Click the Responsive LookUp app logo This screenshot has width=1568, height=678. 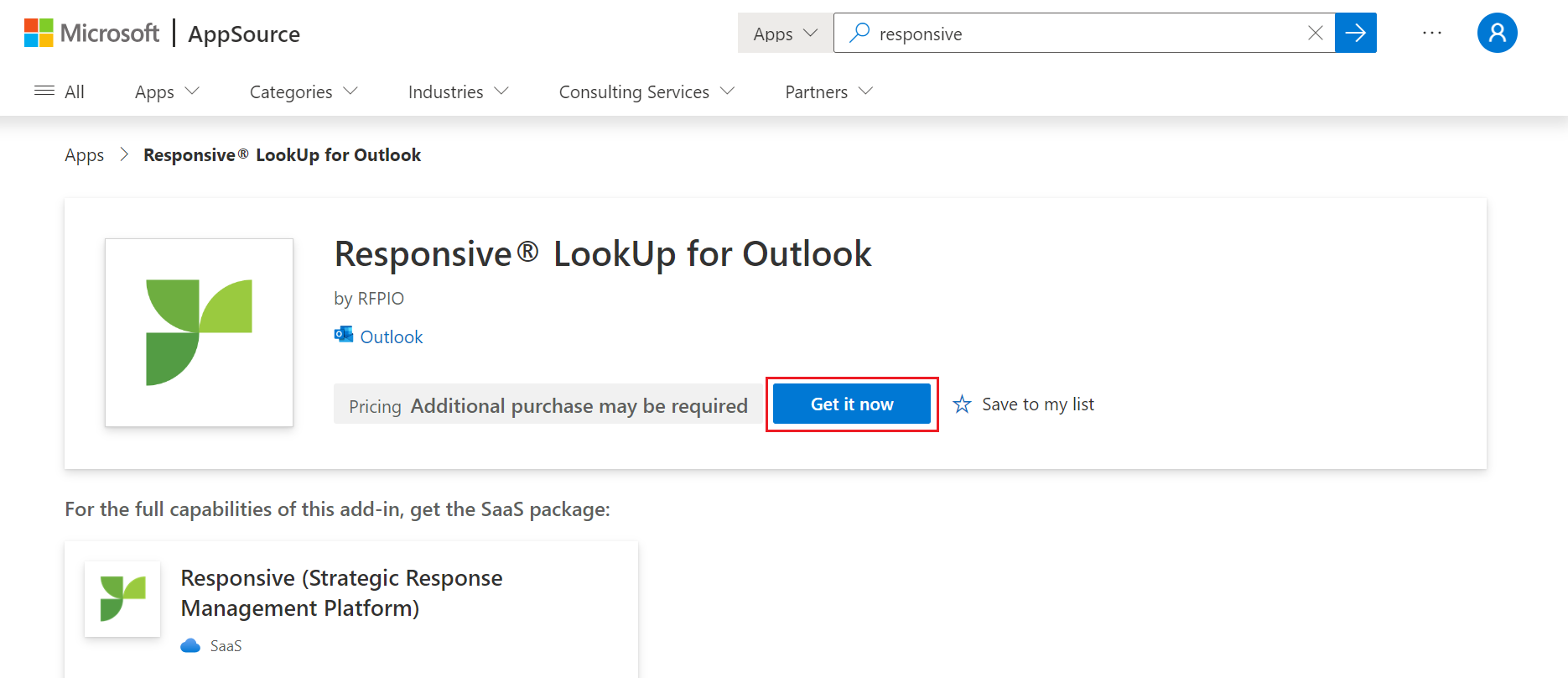point(199,332)
